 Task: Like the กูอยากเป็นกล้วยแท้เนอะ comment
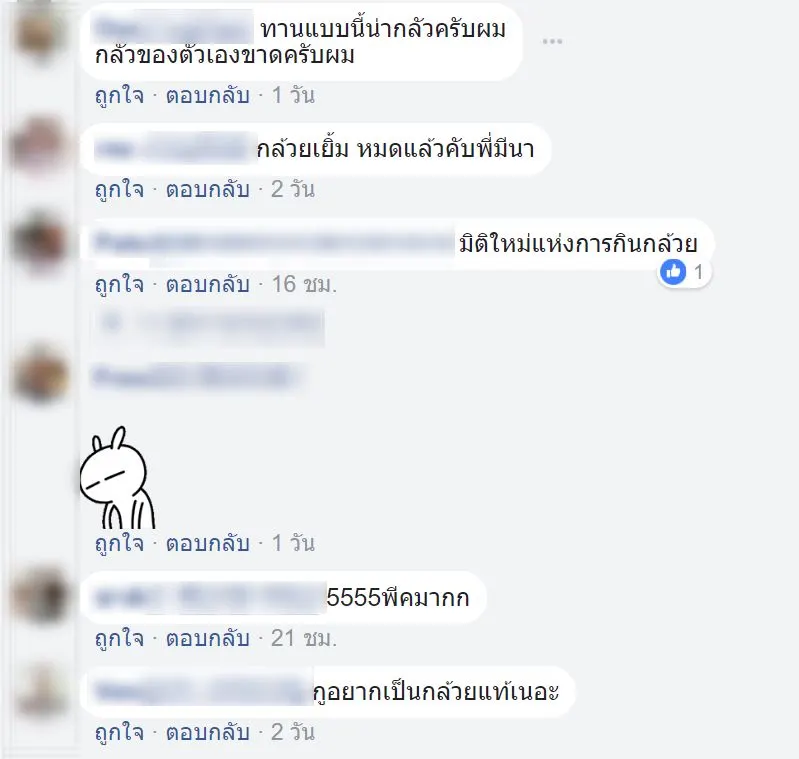click(120, 733)
